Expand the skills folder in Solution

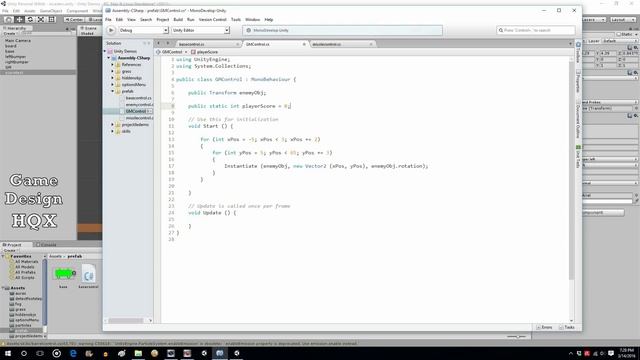(113, 131)
